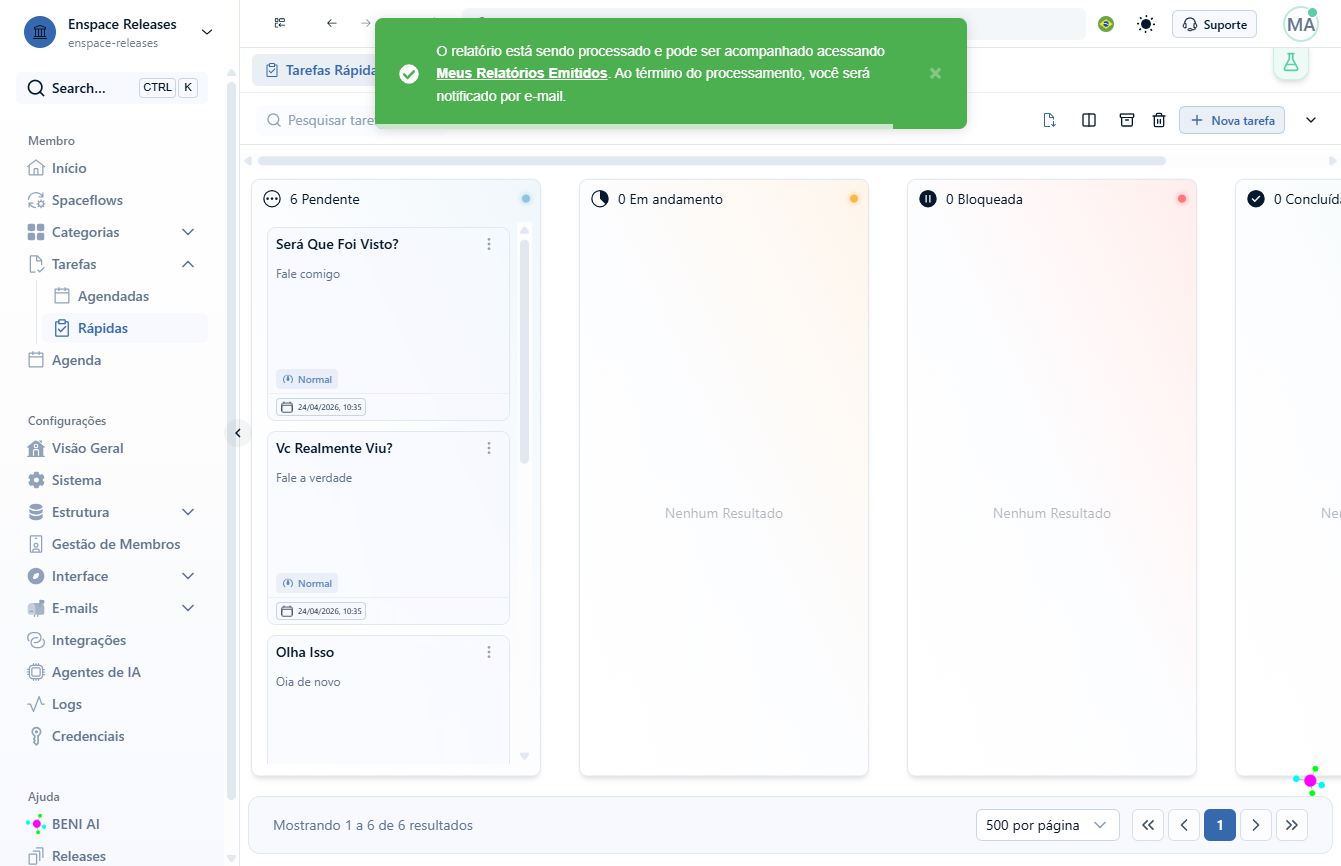Click the layout icon in the top bar
Viewport: 1341px width, 866px height.
pyautogui.click(x=280, y=23)
